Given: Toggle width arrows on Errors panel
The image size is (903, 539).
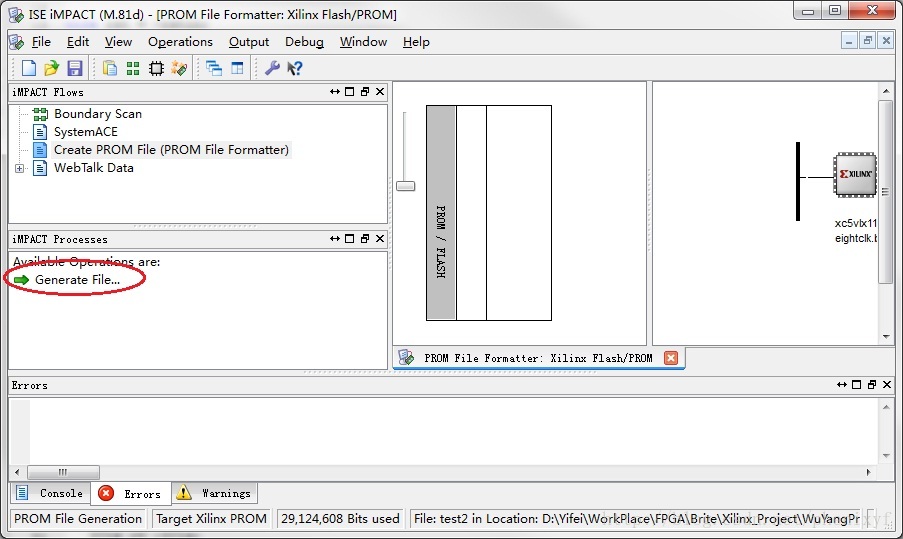Looking at the screenshot, I should (841, 384).
